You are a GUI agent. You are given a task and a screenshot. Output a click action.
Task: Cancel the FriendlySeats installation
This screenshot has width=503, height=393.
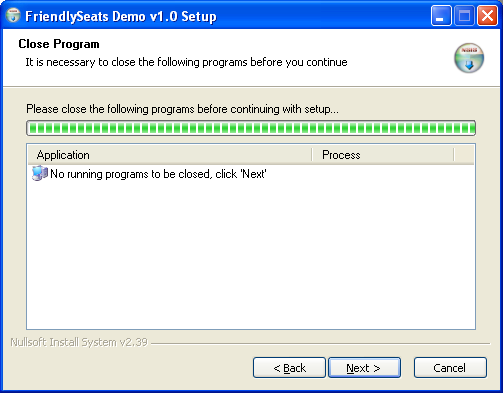[450, 368]
